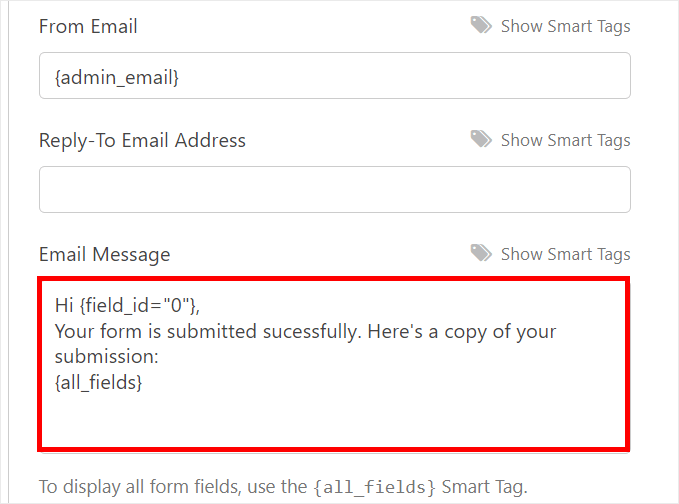Click the From Email label
This screenshot has width=679, height=504.
coord(88,26)
